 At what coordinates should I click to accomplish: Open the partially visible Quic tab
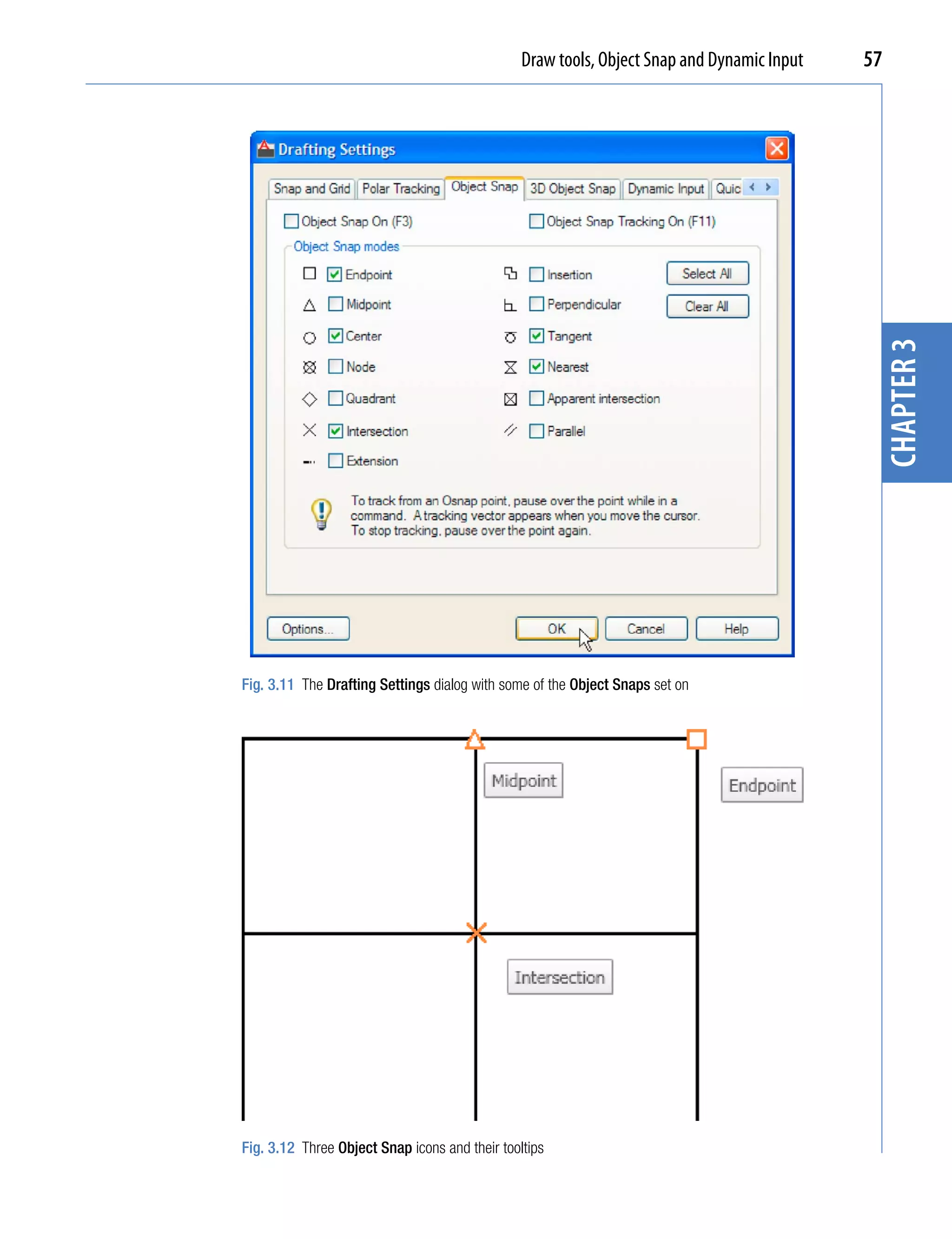pos(727,189)
